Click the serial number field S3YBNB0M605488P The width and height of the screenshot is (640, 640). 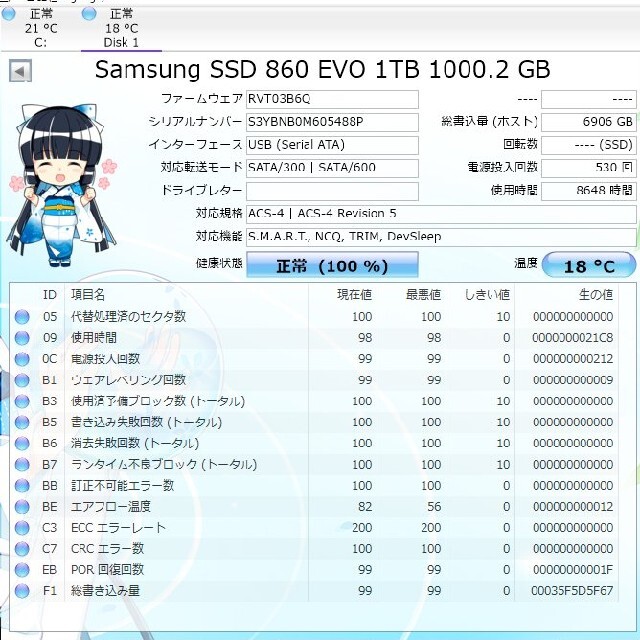click(332, 122)
